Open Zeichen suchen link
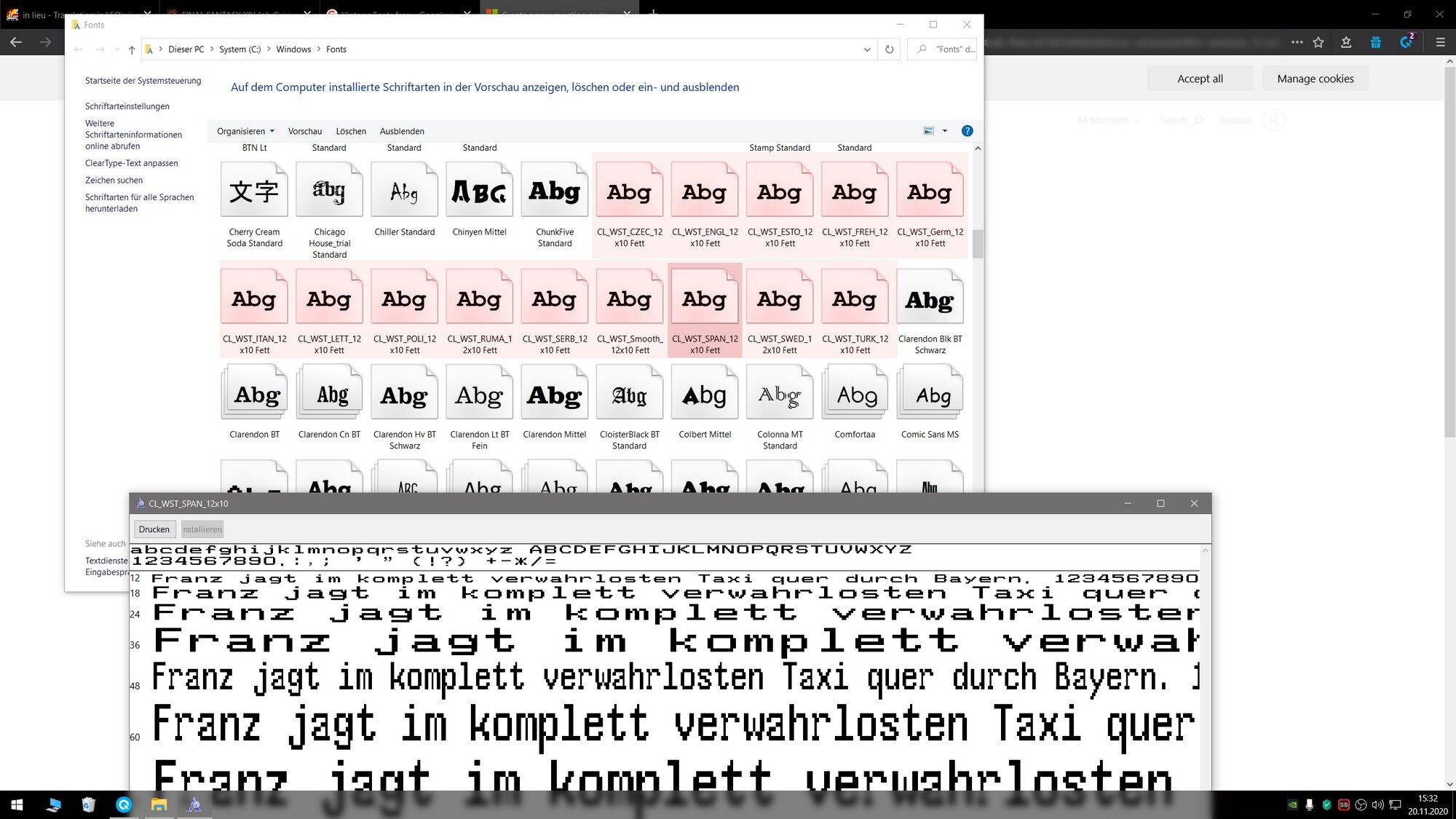 (x=114, y=180)
